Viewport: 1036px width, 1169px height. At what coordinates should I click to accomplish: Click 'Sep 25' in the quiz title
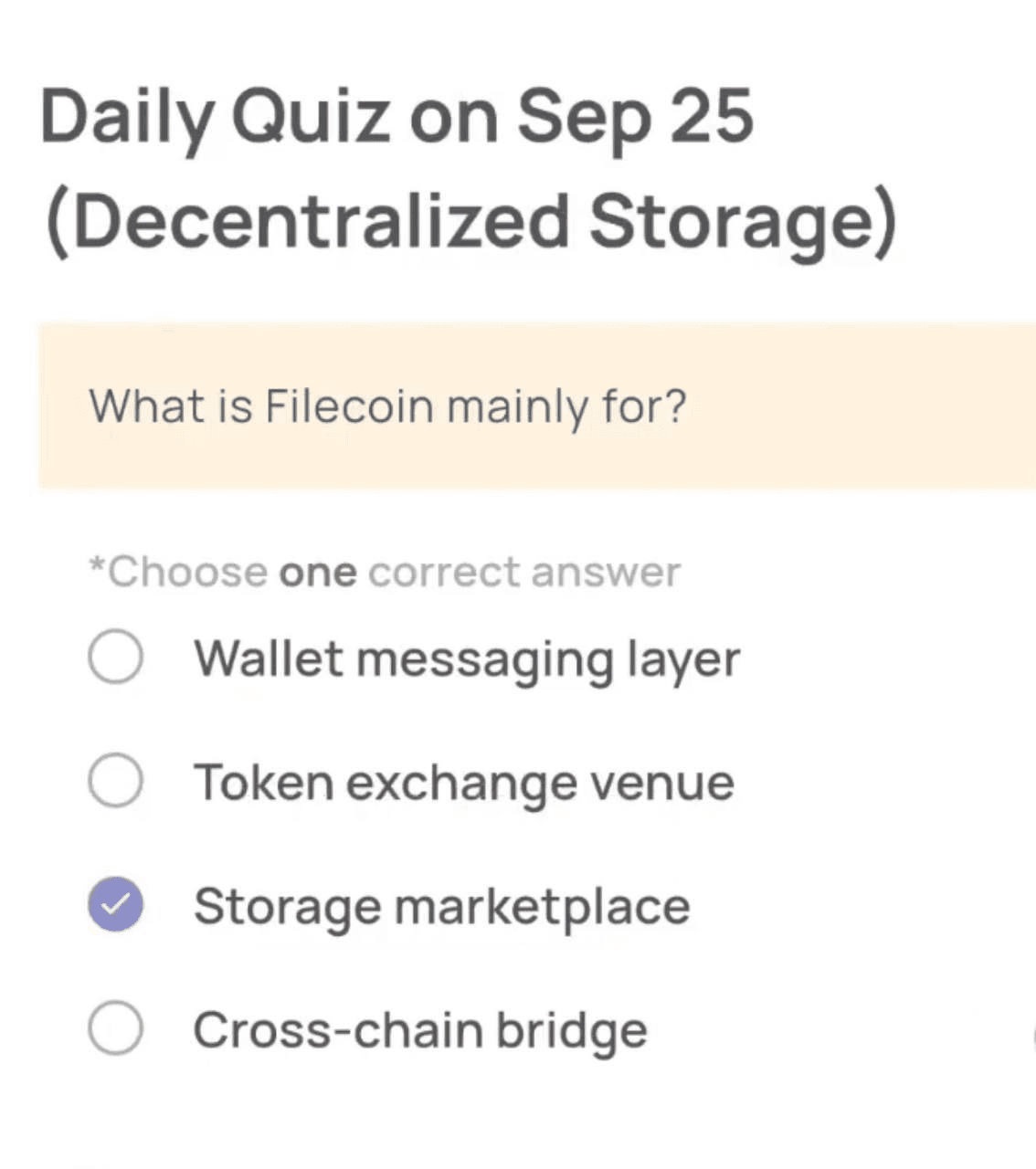(x=635, y=117)
